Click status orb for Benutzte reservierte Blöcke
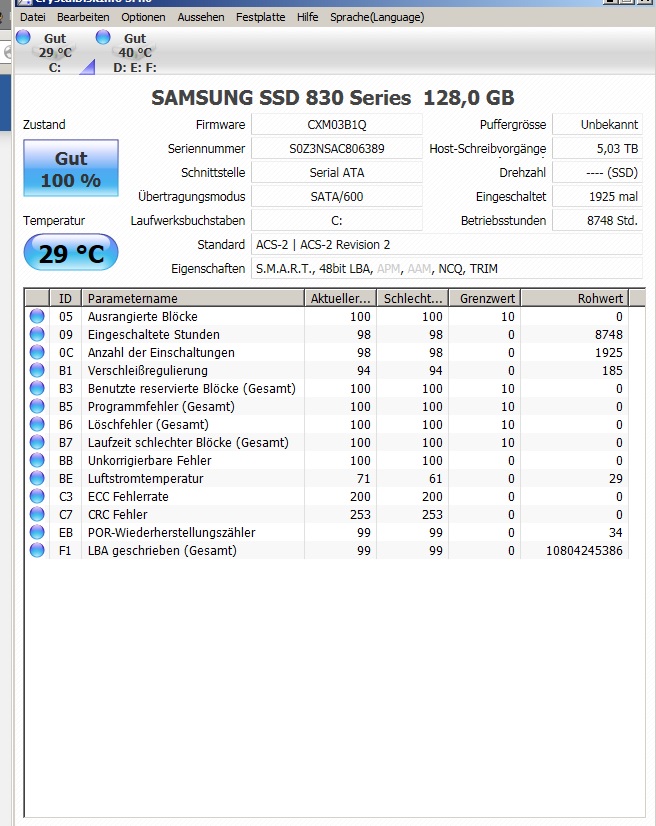Screen dimensions: 656x826 37,388
